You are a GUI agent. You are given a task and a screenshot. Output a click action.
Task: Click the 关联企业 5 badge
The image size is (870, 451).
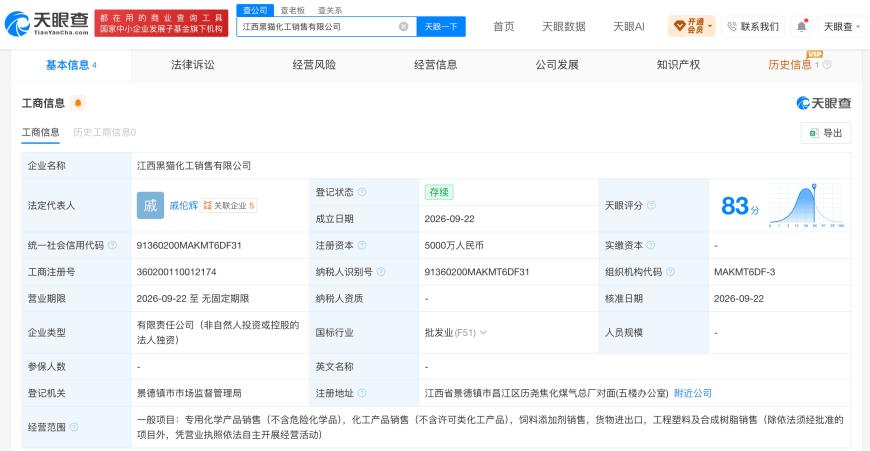(229, 205)
